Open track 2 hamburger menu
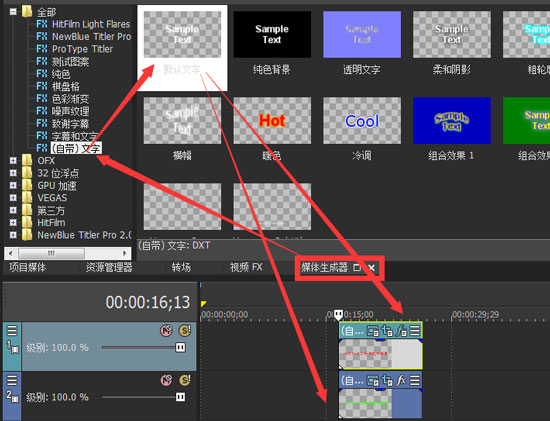 [12, 380]
